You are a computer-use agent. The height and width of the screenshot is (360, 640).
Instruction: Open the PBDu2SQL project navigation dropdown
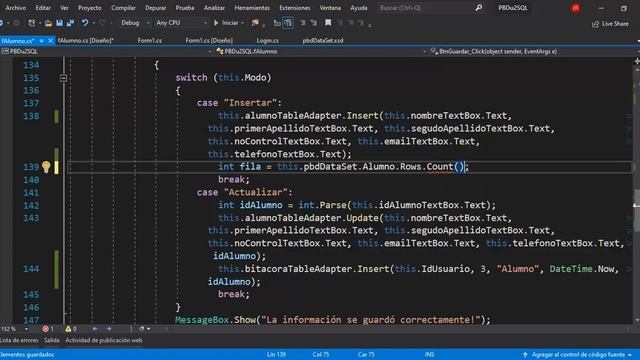click(106, 51)
